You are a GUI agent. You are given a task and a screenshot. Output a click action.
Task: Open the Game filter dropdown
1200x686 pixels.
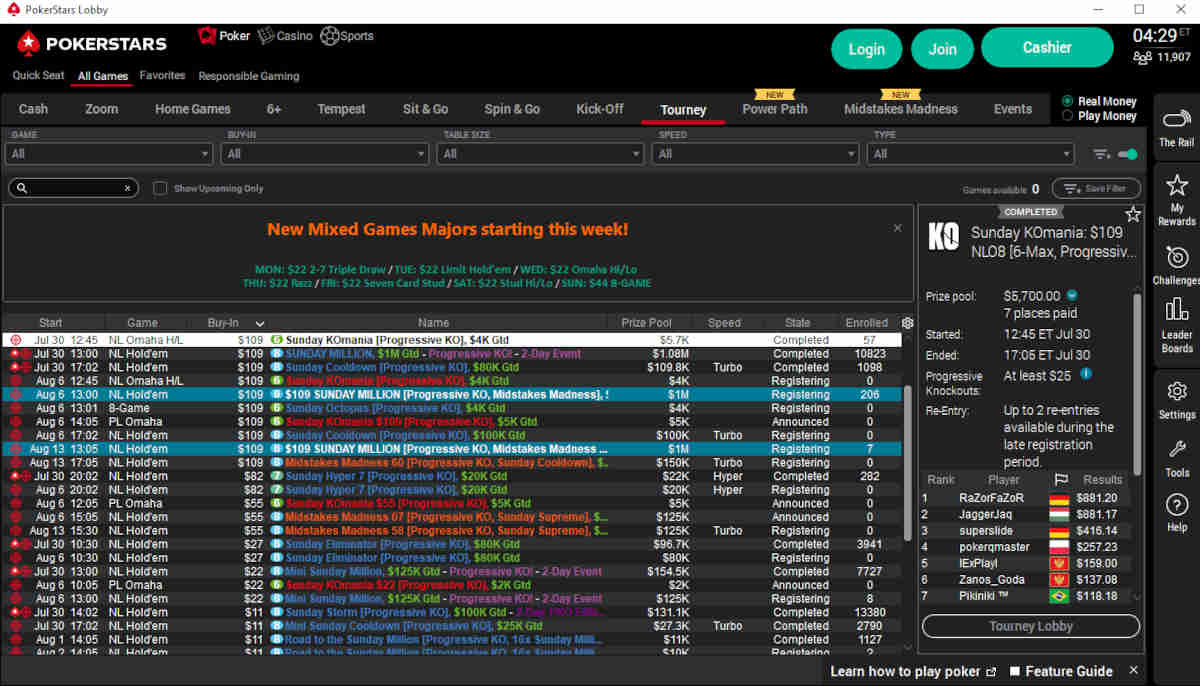(x=109, y=154)
